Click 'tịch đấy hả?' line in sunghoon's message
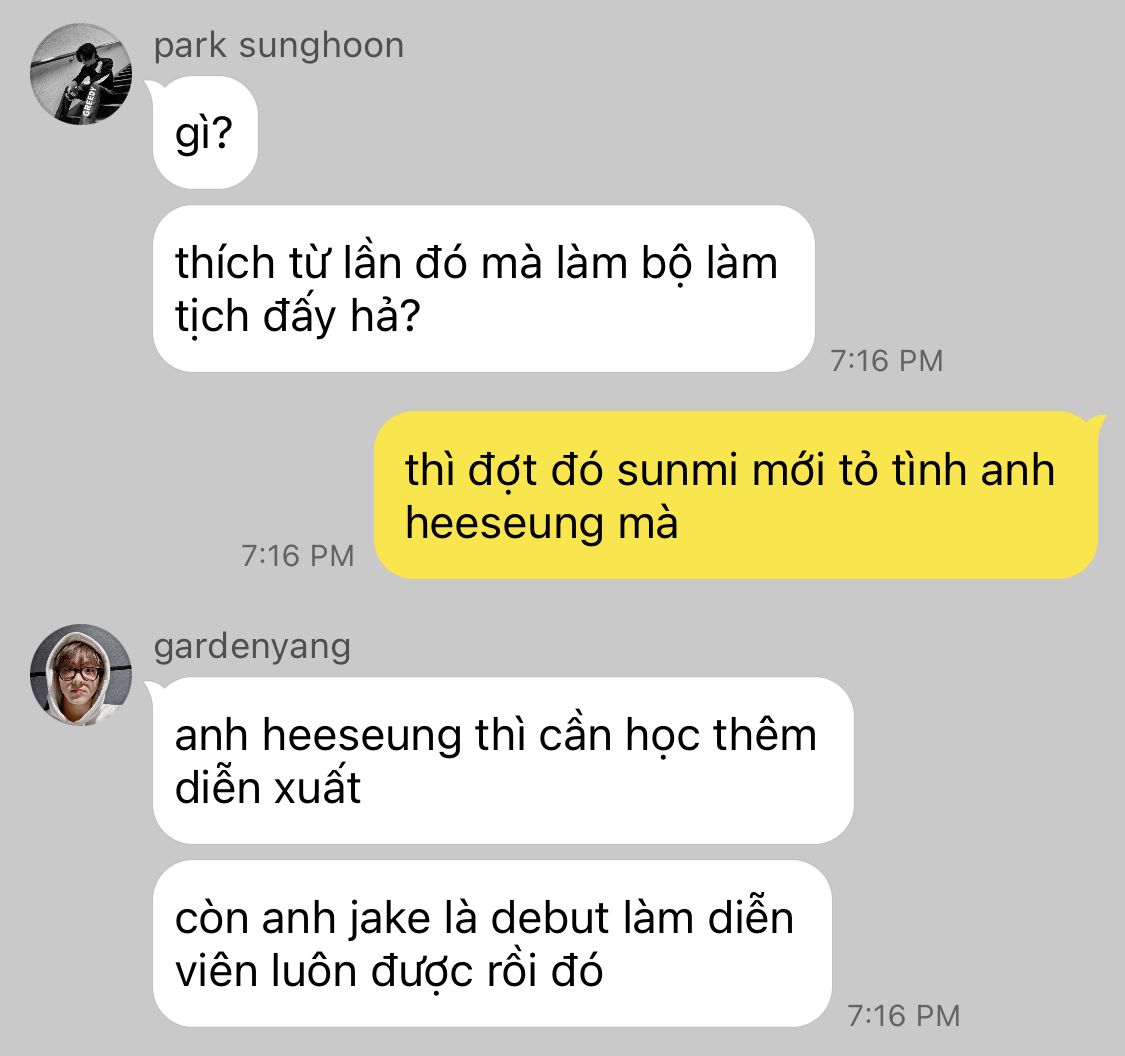Image resolution: width=1125 pixels, height=1056 pixels. (x=297, y=316)
